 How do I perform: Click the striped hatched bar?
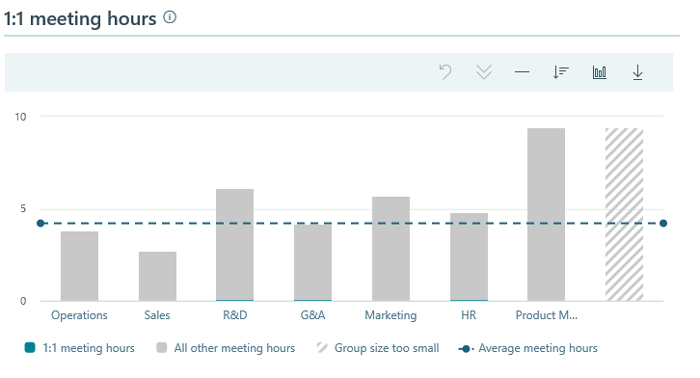point(624,215)
